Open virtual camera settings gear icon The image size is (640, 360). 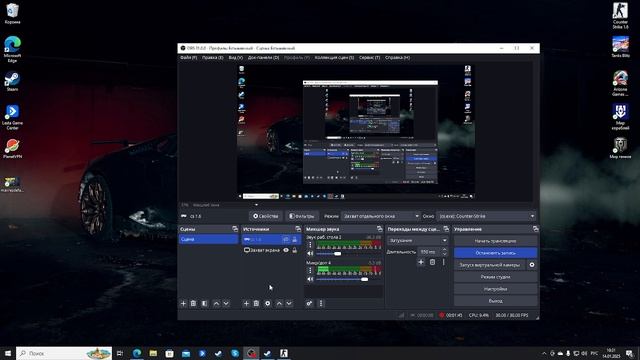[x=532, y=265]
